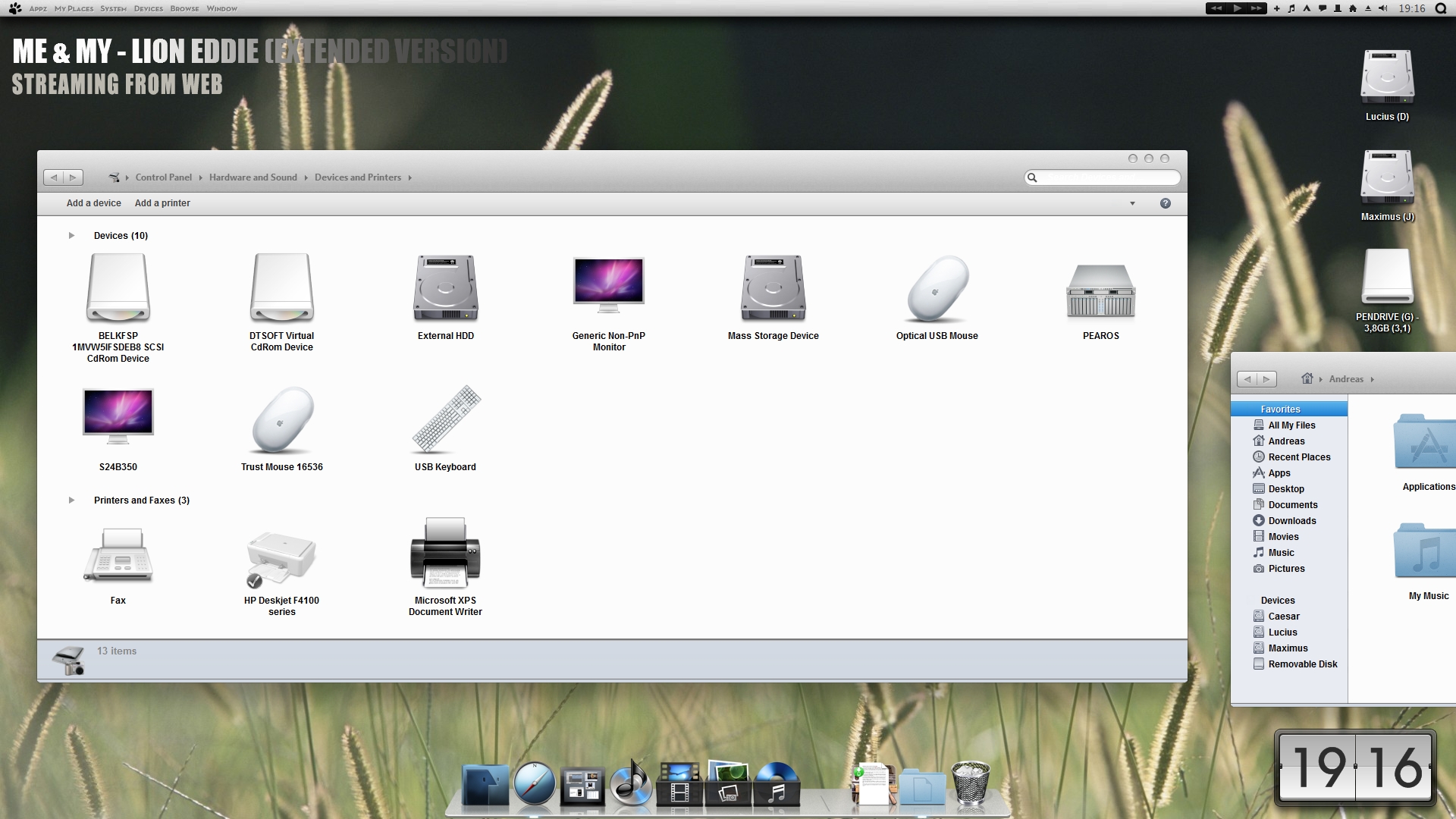Open the Appz menu
This screenshot has height=819, width=1456.
38,8
